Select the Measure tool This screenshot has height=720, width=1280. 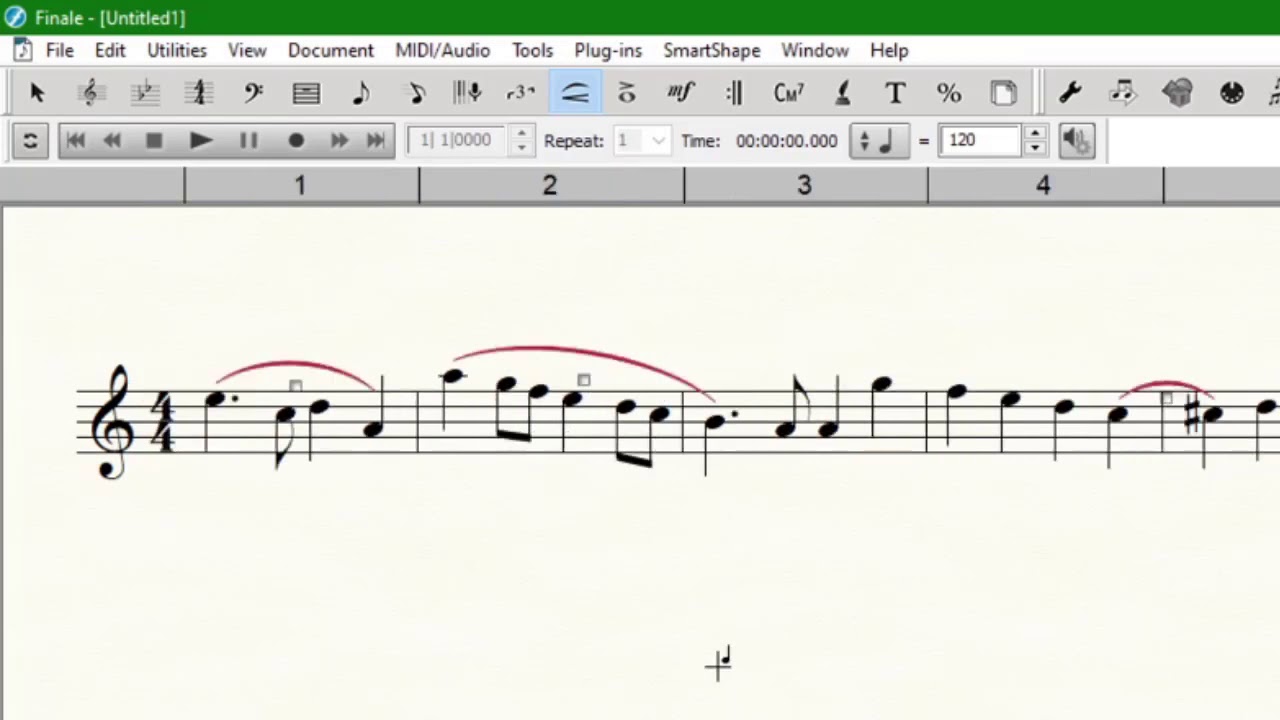point(306,93)
